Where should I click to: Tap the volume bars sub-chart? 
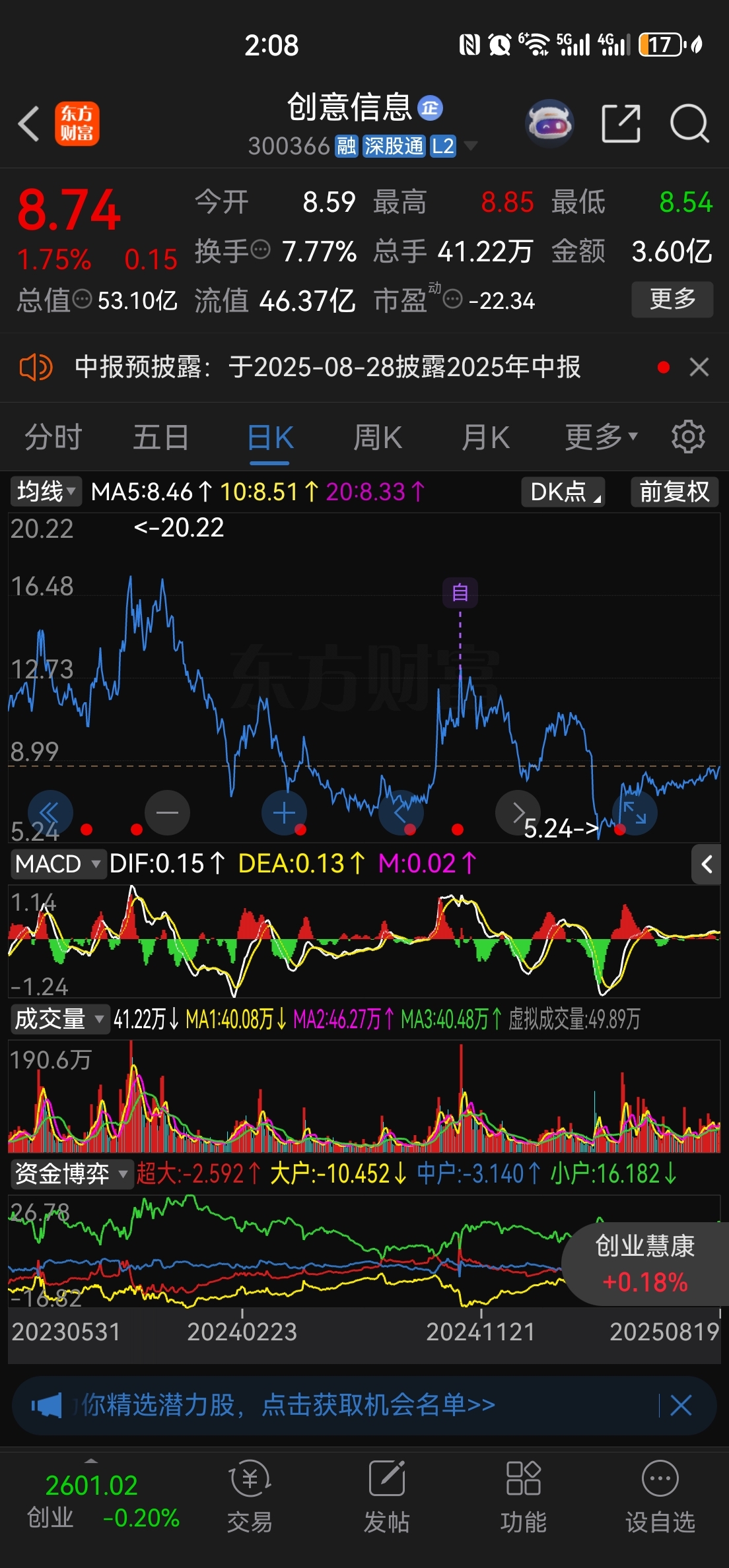click(364, 1096)
